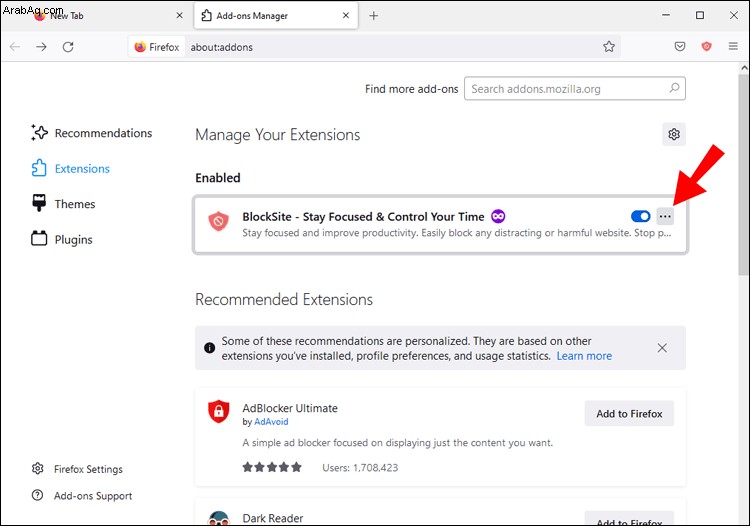The width and height of the screenshot is (750, 526).
Task: Add AdBlocker Ultimate to Firefox
Action: coord(629,414)
